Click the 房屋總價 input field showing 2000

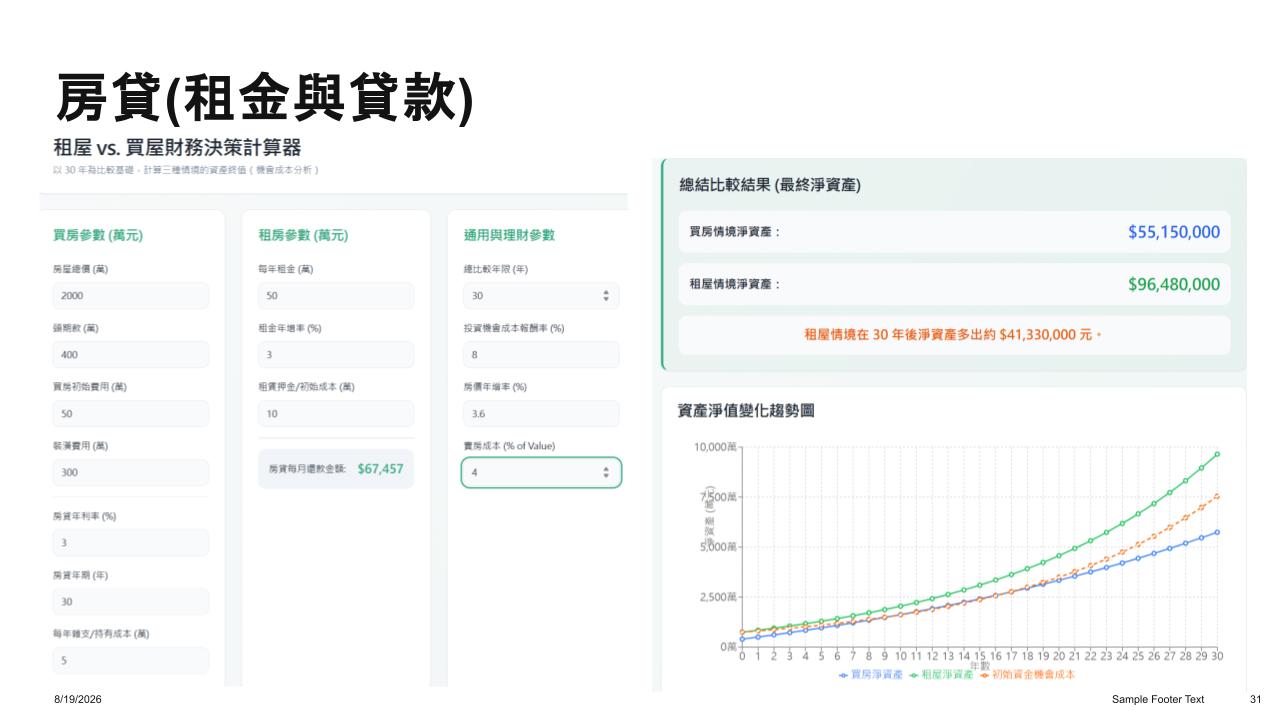tap(131, 296)
